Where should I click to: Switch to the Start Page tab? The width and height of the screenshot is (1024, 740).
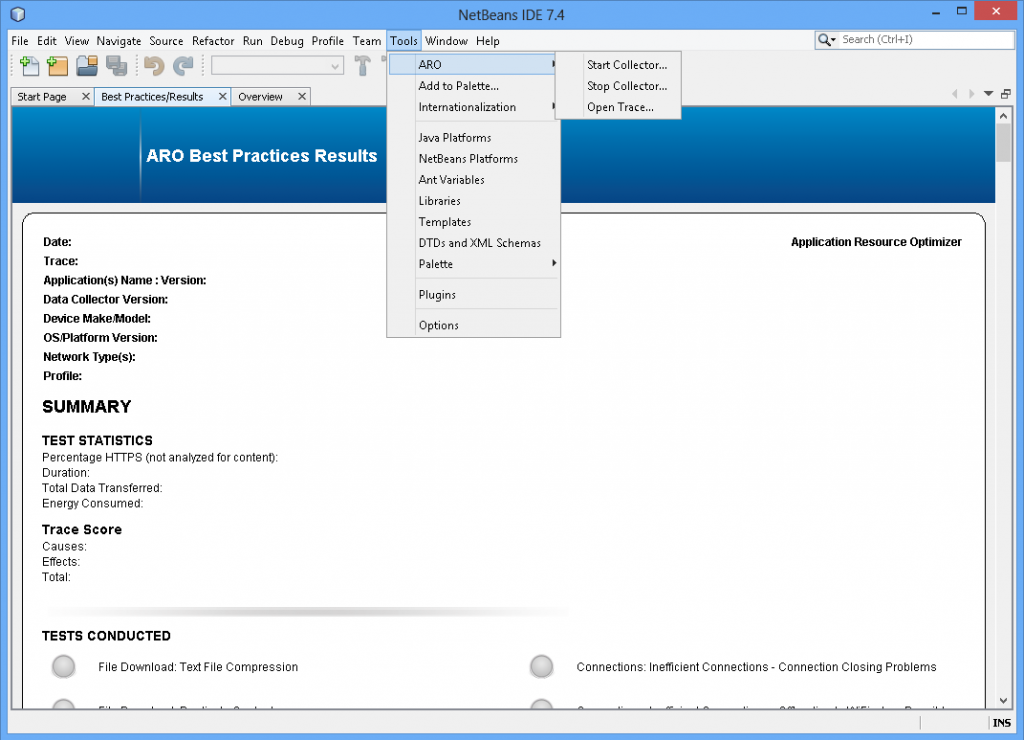[42, 97]
